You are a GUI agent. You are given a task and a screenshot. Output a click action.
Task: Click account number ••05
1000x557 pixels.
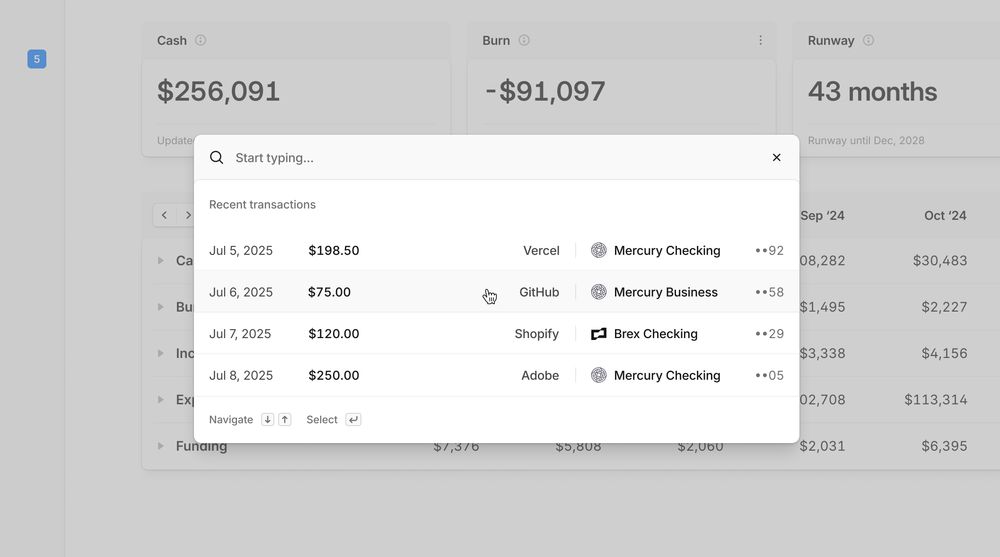[769, 375]
